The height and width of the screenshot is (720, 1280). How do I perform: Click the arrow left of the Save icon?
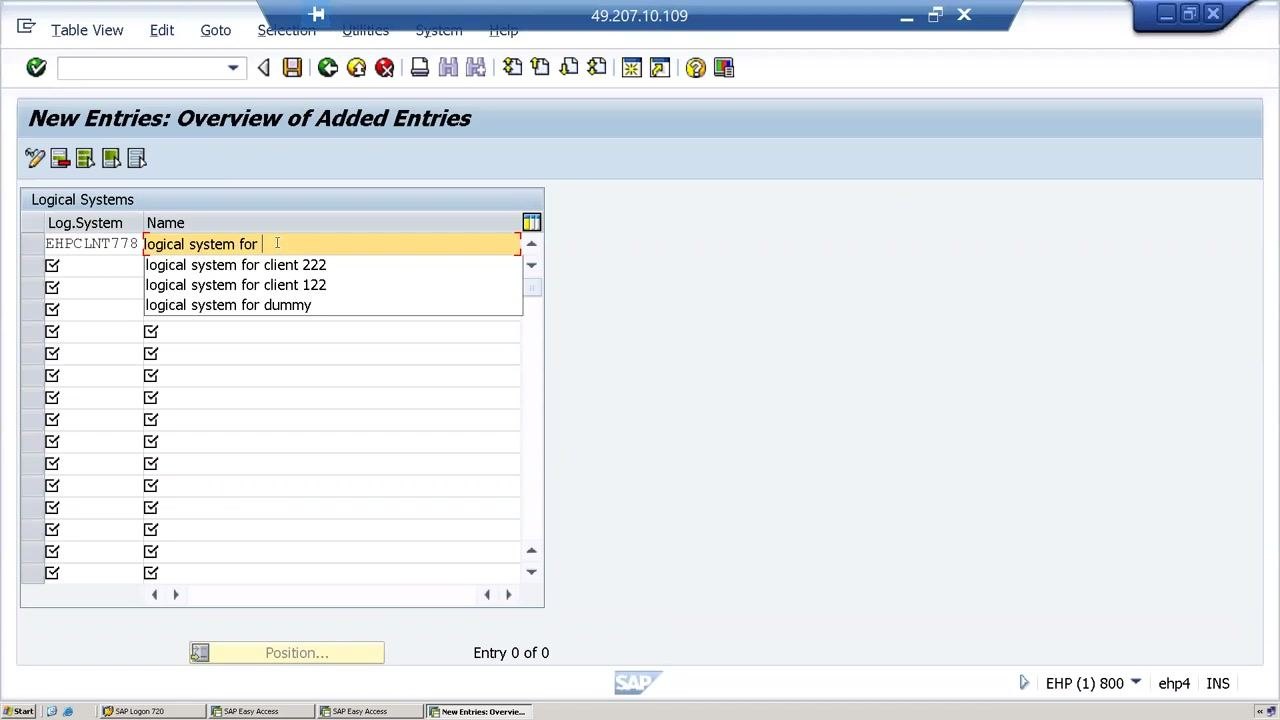coord(263,67)
